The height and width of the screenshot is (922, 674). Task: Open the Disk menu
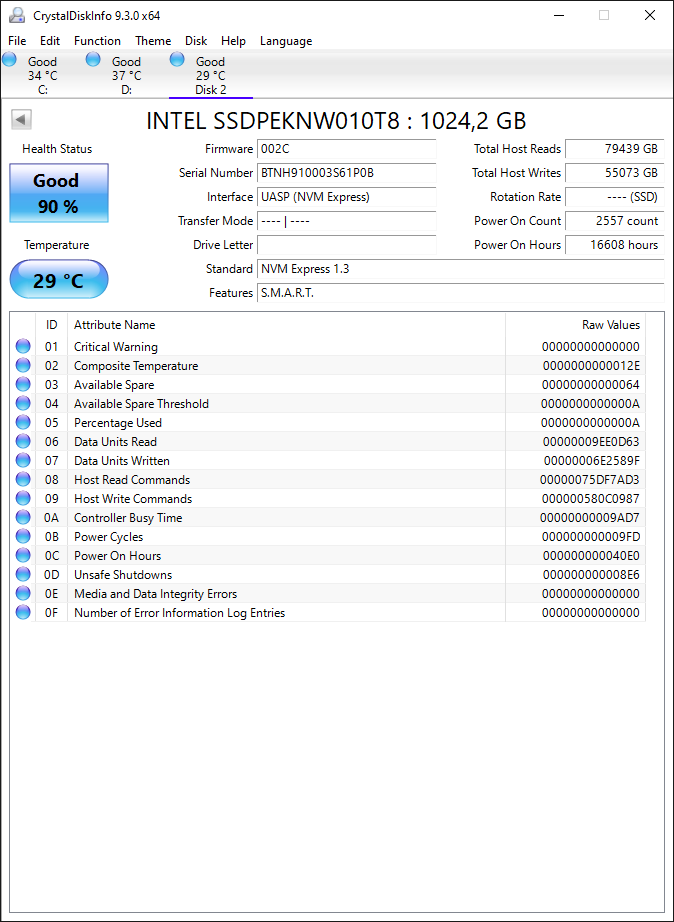click(196, 41)
